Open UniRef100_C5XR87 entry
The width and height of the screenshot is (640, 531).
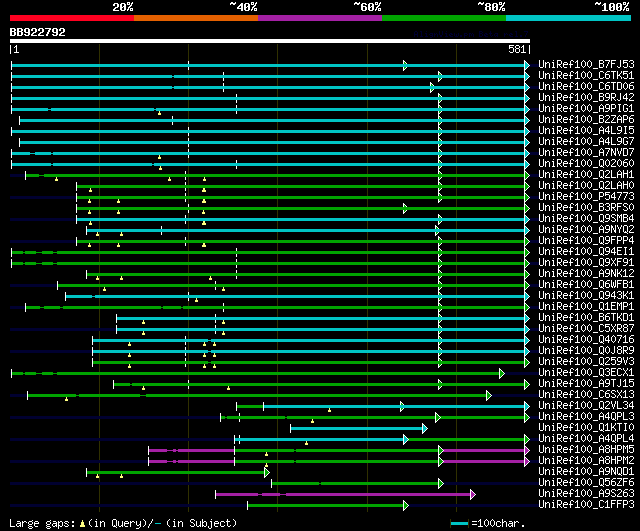click(x=586, y=329)
